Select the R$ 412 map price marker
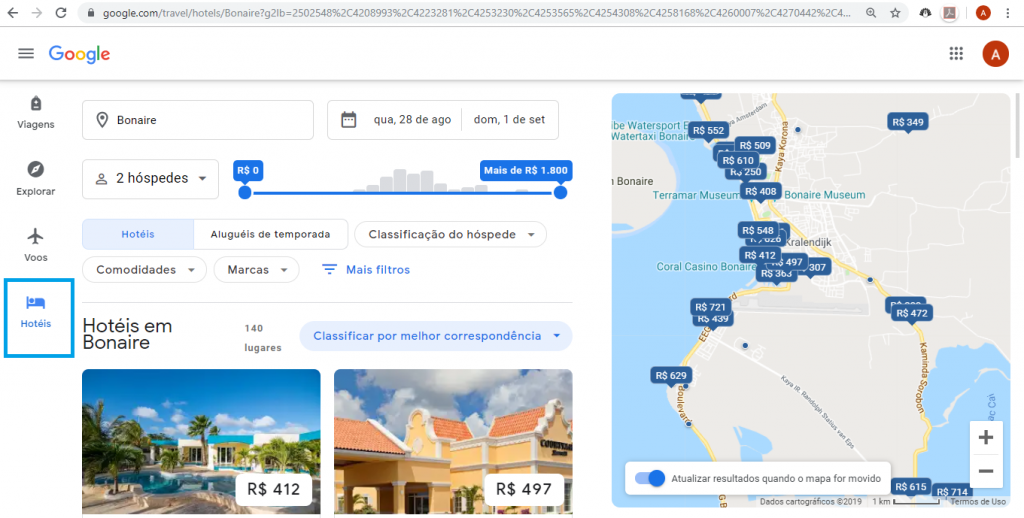 [x=760, y=255]
